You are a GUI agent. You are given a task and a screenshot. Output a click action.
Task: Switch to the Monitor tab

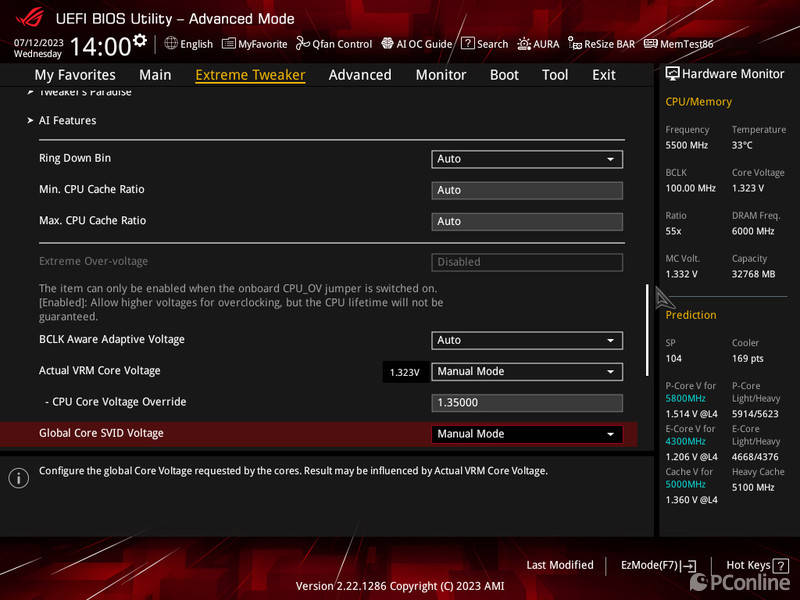[x=441, y=75]
